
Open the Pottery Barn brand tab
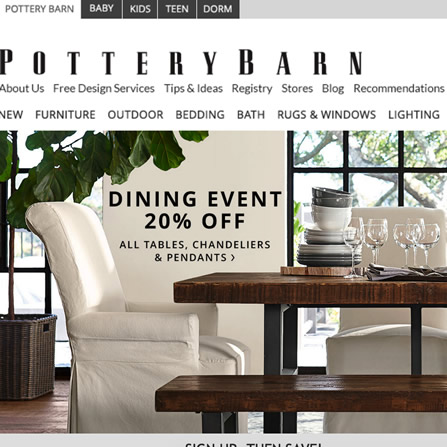tap(39, 9)
